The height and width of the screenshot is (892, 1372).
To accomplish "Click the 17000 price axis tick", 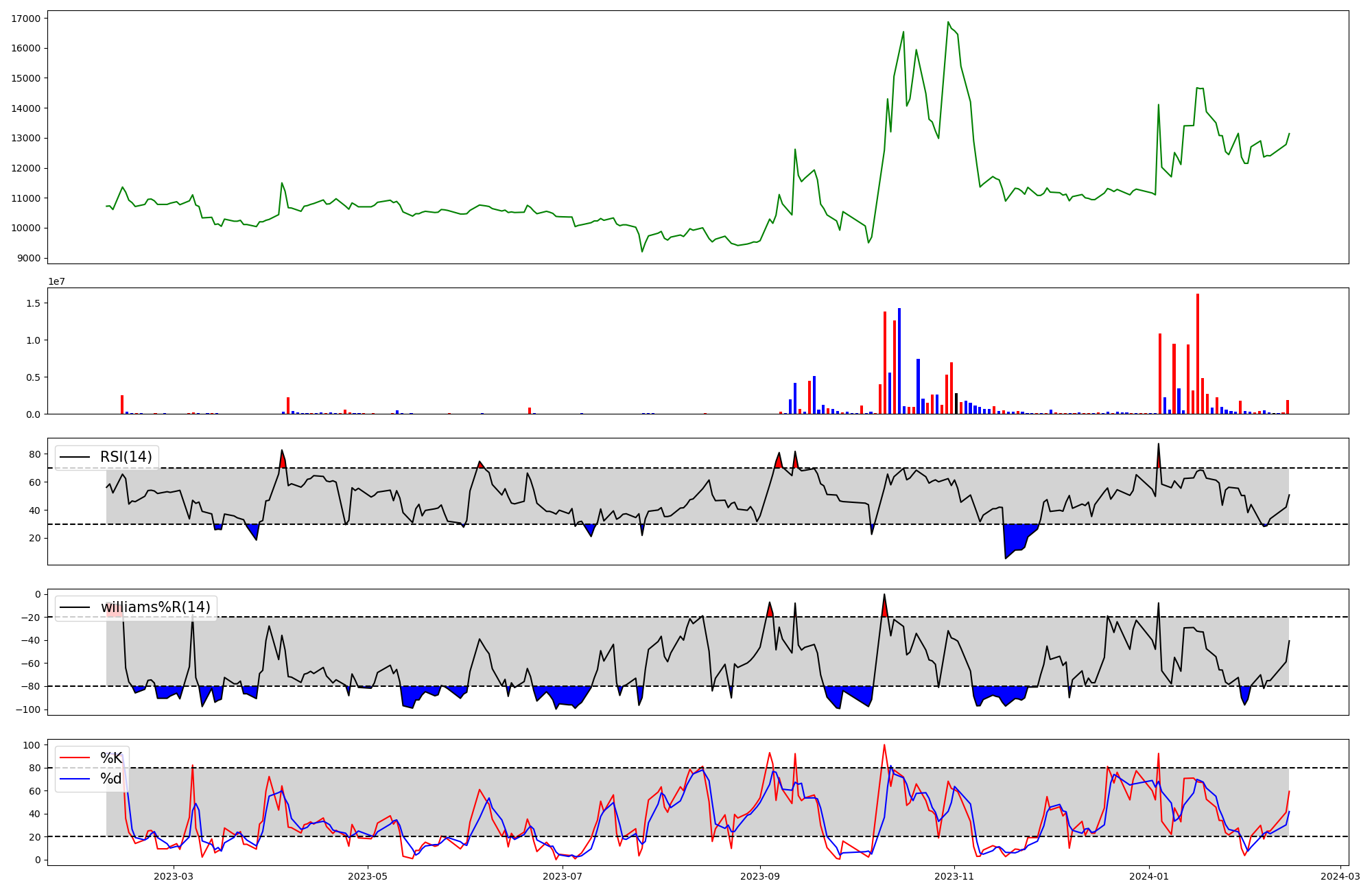I will [25, 19].
